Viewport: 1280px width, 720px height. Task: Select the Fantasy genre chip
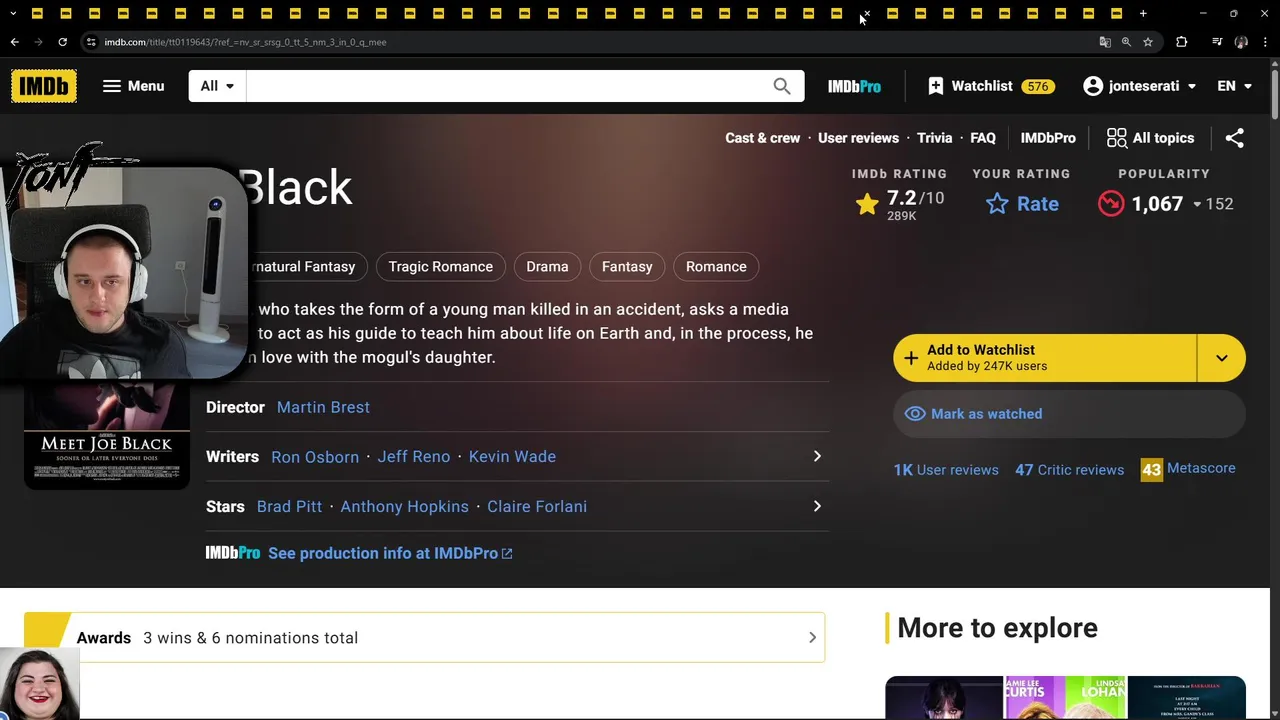627,267
